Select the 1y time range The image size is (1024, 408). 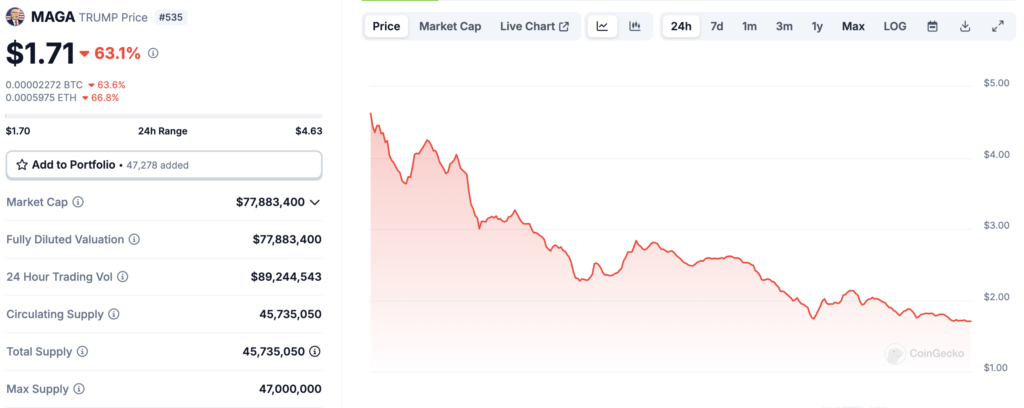(817, 27)
